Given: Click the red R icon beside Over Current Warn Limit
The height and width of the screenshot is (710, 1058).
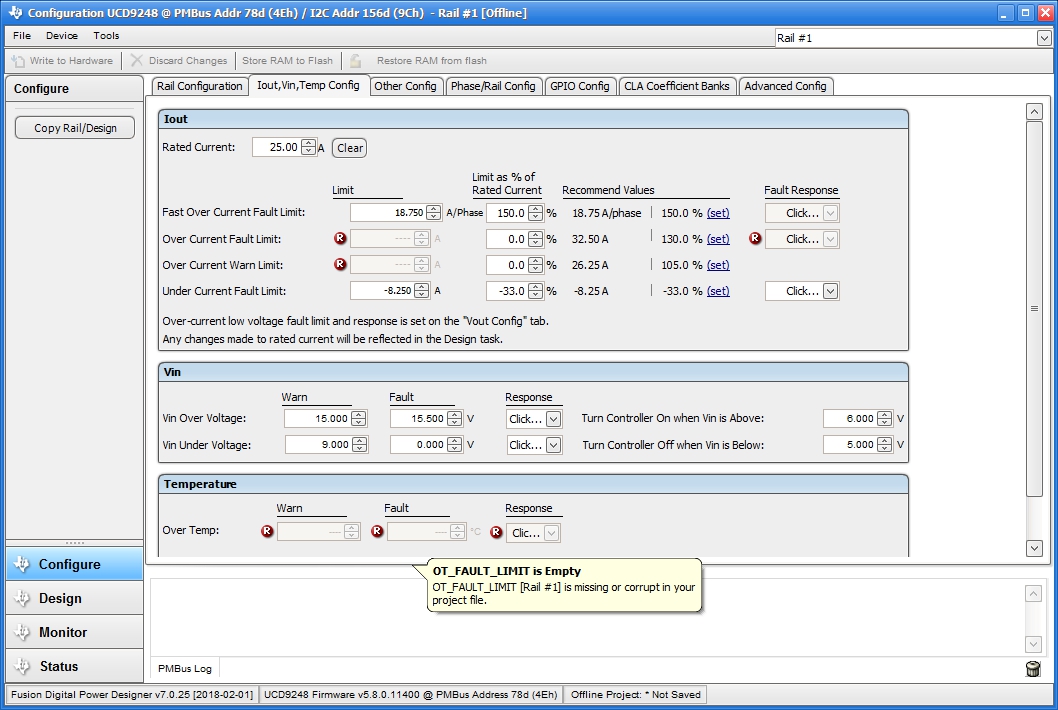Looking at the screenshot, I should pyautogui.click(x=340, y=265).
